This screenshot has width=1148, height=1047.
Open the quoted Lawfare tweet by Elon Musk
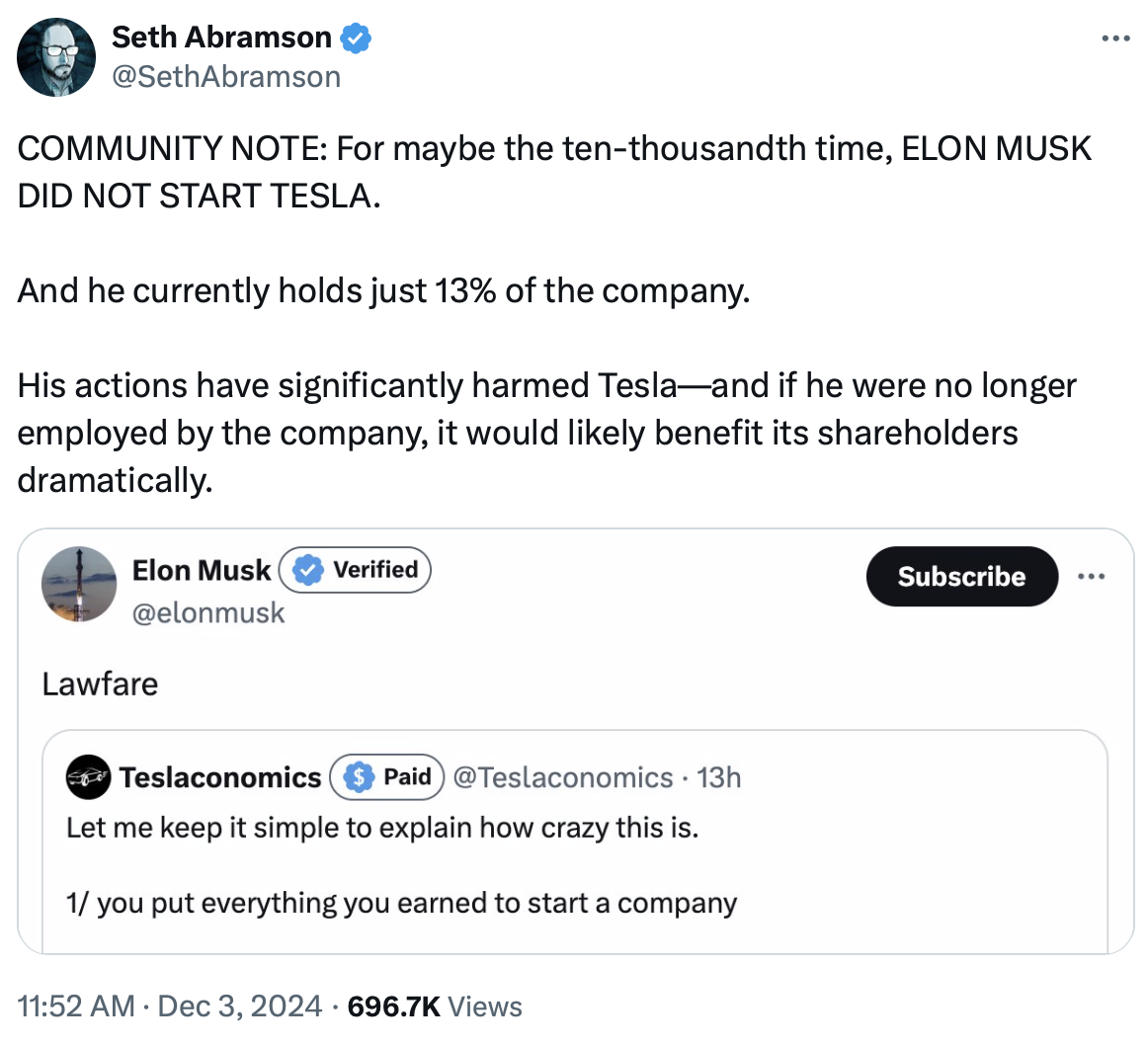[x=99, y=684]
